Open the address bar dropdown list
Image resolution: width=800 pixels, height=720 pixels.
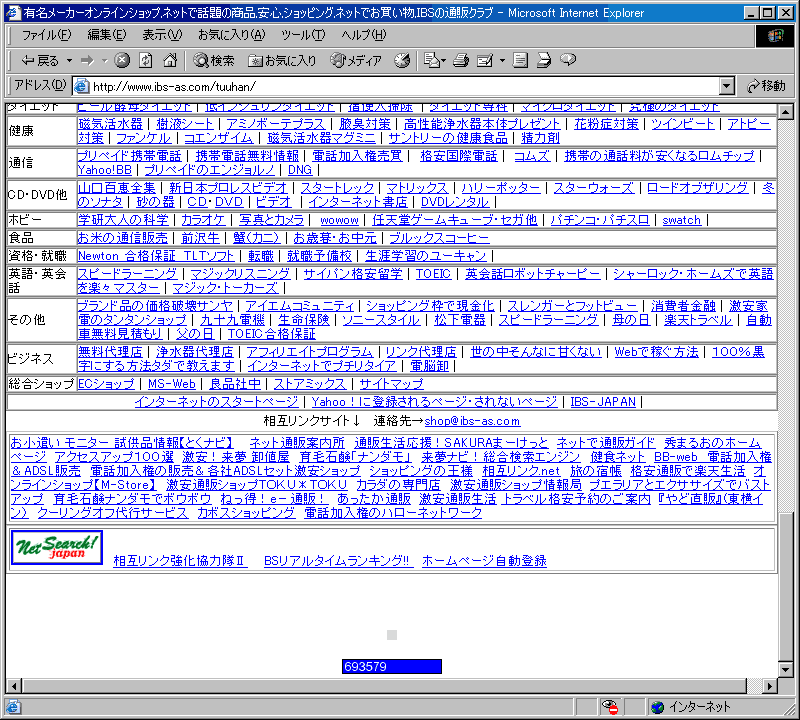pyautogui.click(x=727, y=86)
